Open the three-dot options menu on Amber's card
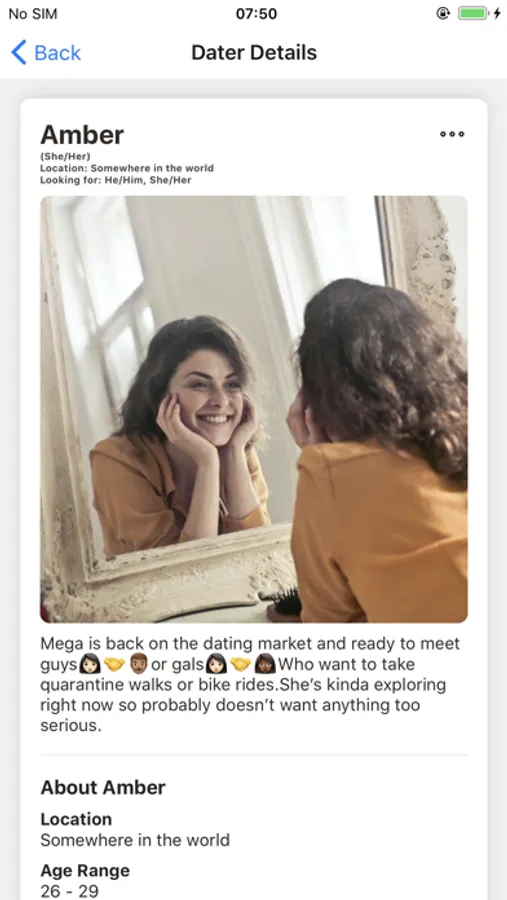The image size is (507, 900). [452, 134]
